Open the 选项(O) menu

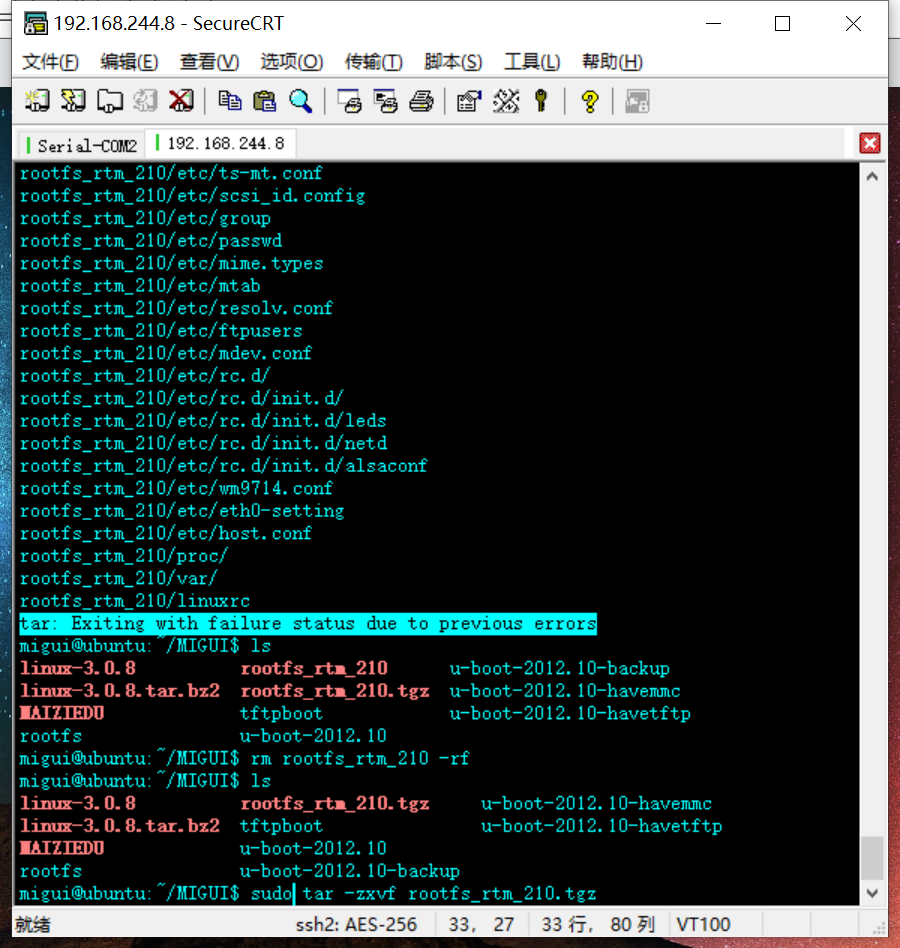[x=291, y=62]
